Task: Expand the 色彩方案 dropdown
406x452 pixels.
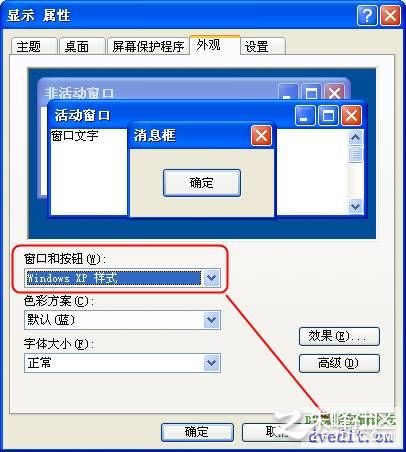Action: (211, 320)
